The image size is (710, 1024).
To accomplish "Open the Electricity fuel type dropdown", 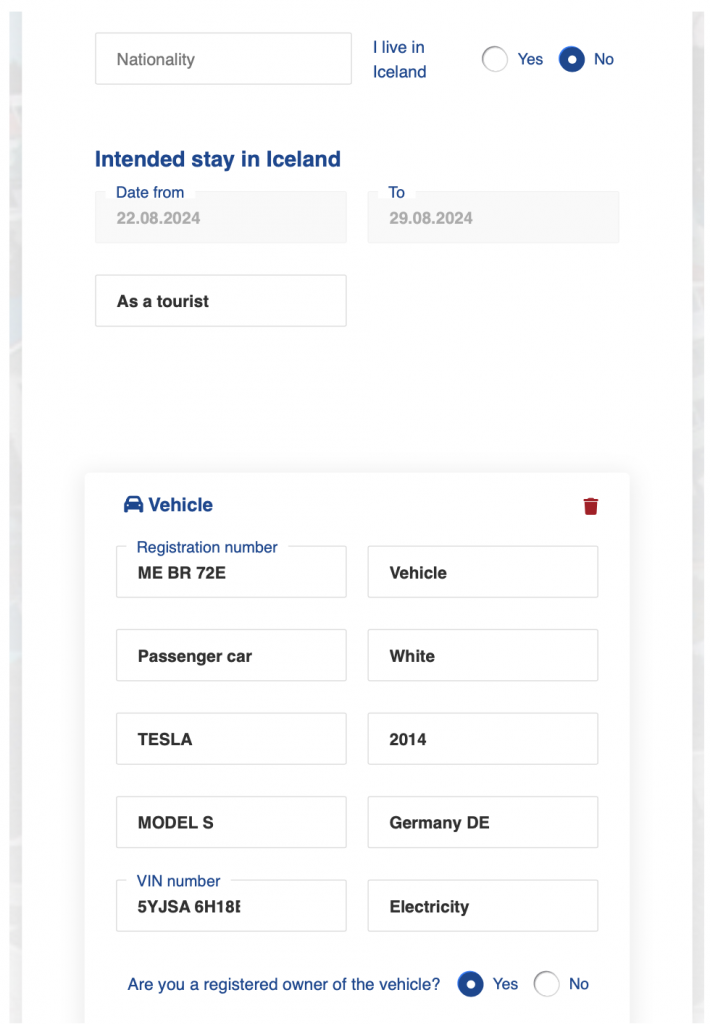I will coord(483,905).
